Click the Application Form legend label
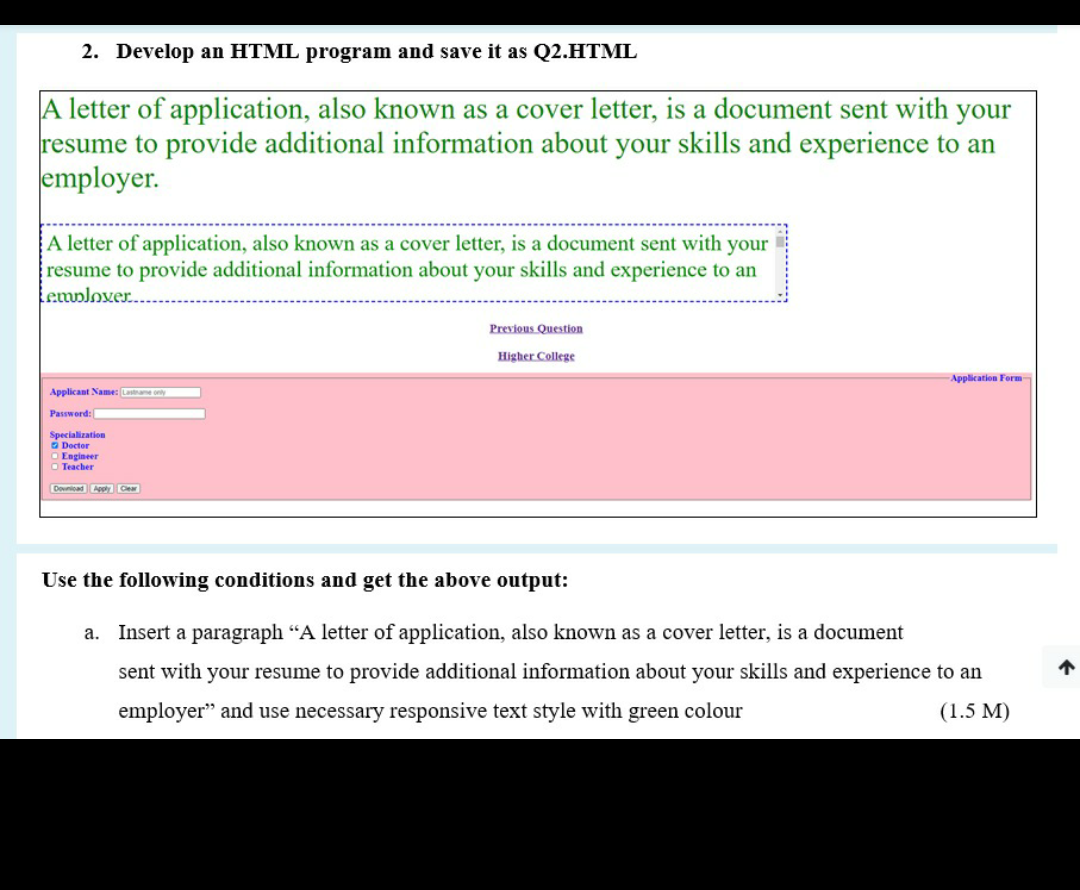 pyautogui.click(x=985, y=378)
